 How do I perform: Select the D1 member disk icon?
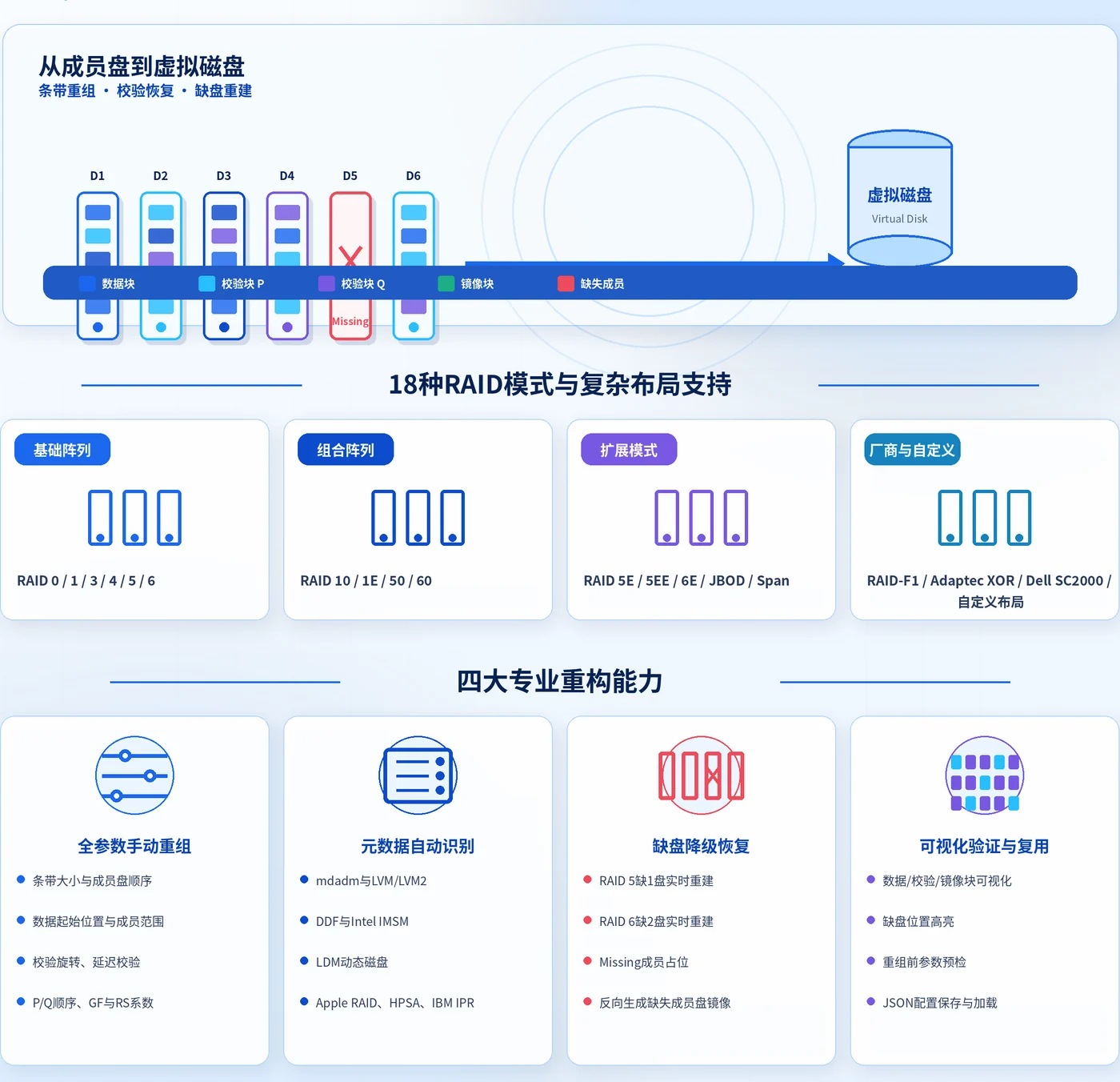tap(98, 266)
